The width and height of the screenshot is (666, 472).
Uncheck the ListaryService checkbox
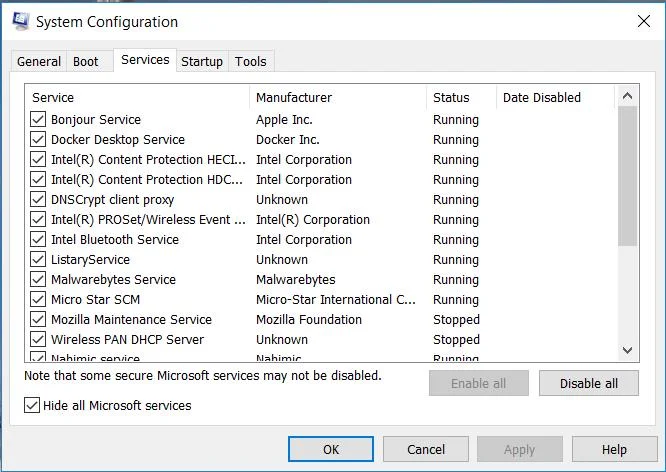38,259
